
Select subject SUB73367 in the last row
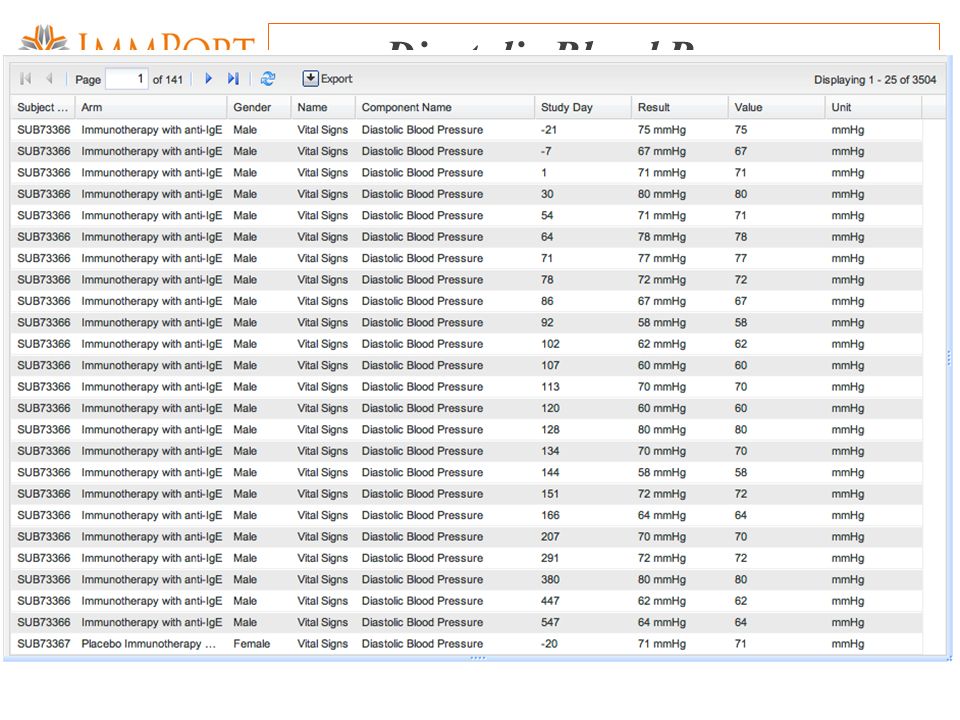tap(43, 644)
